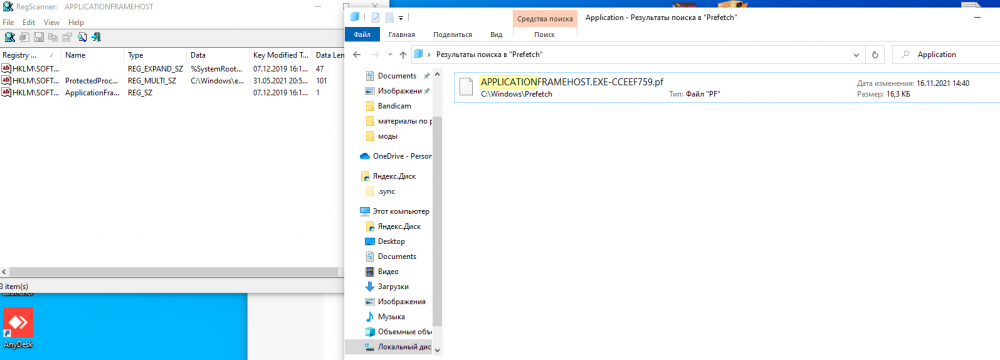Switch to the Поиск ribbon tab
Screen dimensions: 1000x360
click(x=544, y=34)
